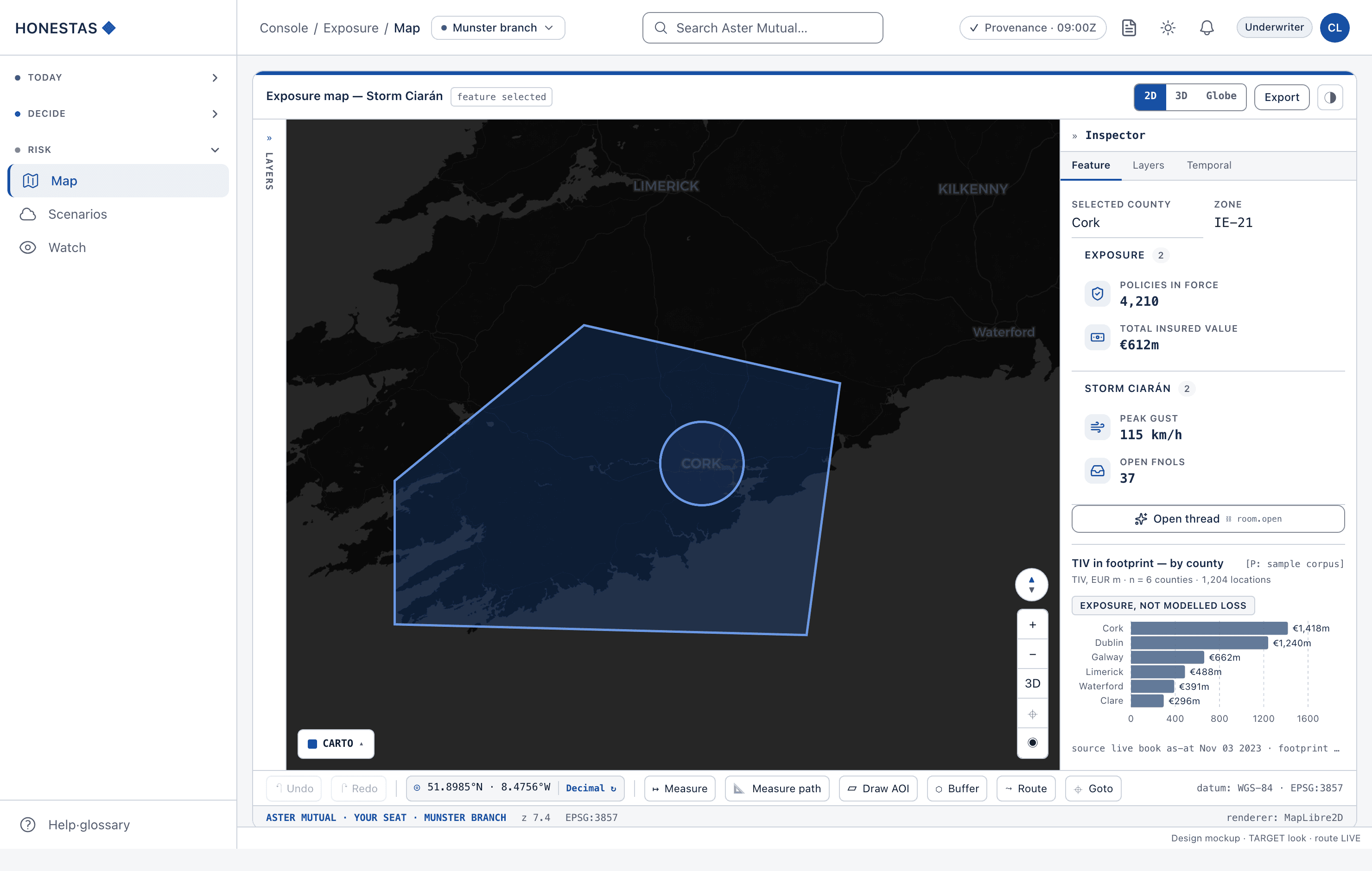Toggle Decimal coordinate format

pos(591,789)
